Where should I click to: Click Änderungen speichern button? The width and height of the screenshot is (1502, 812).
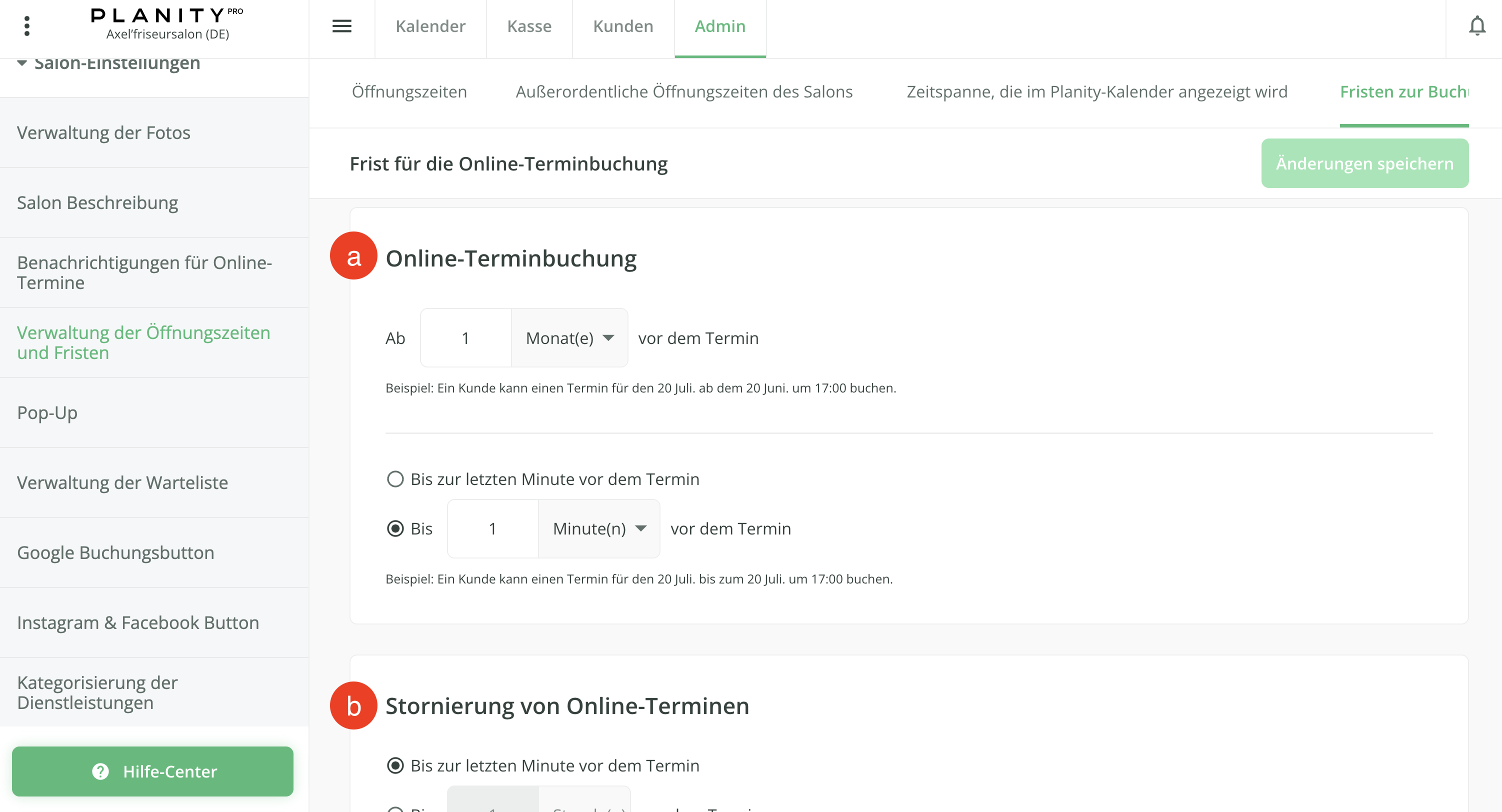click(1364, 163)
